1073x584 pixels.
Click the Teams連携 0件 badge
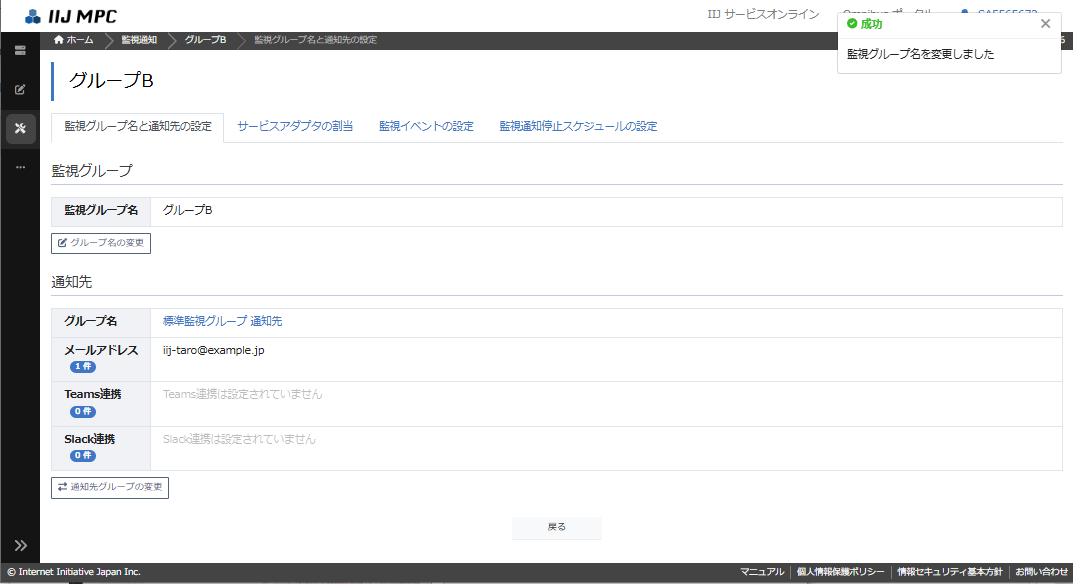[x=83, y=411]
